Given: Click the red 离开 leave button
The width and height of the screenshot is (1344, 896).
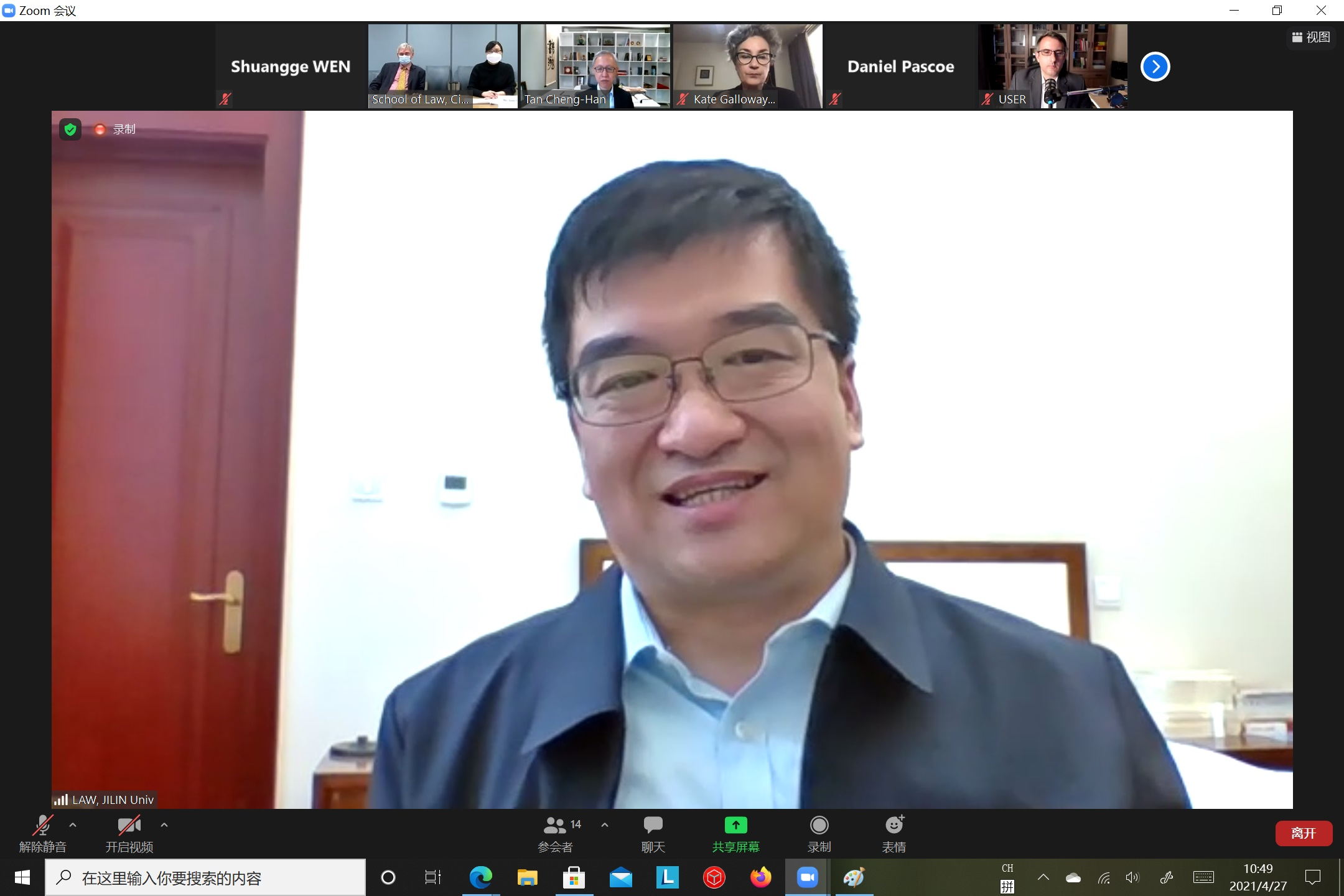Looking at the screenshot, I should (1304, 833).
